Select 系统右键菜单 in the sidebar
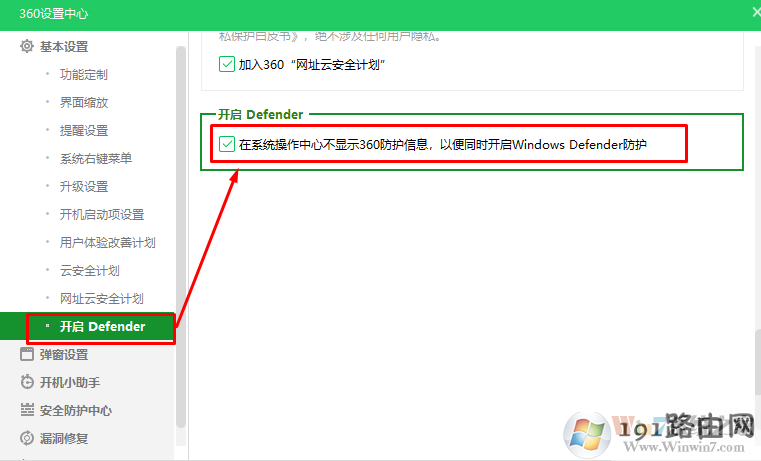 click(x=96, y=159)
